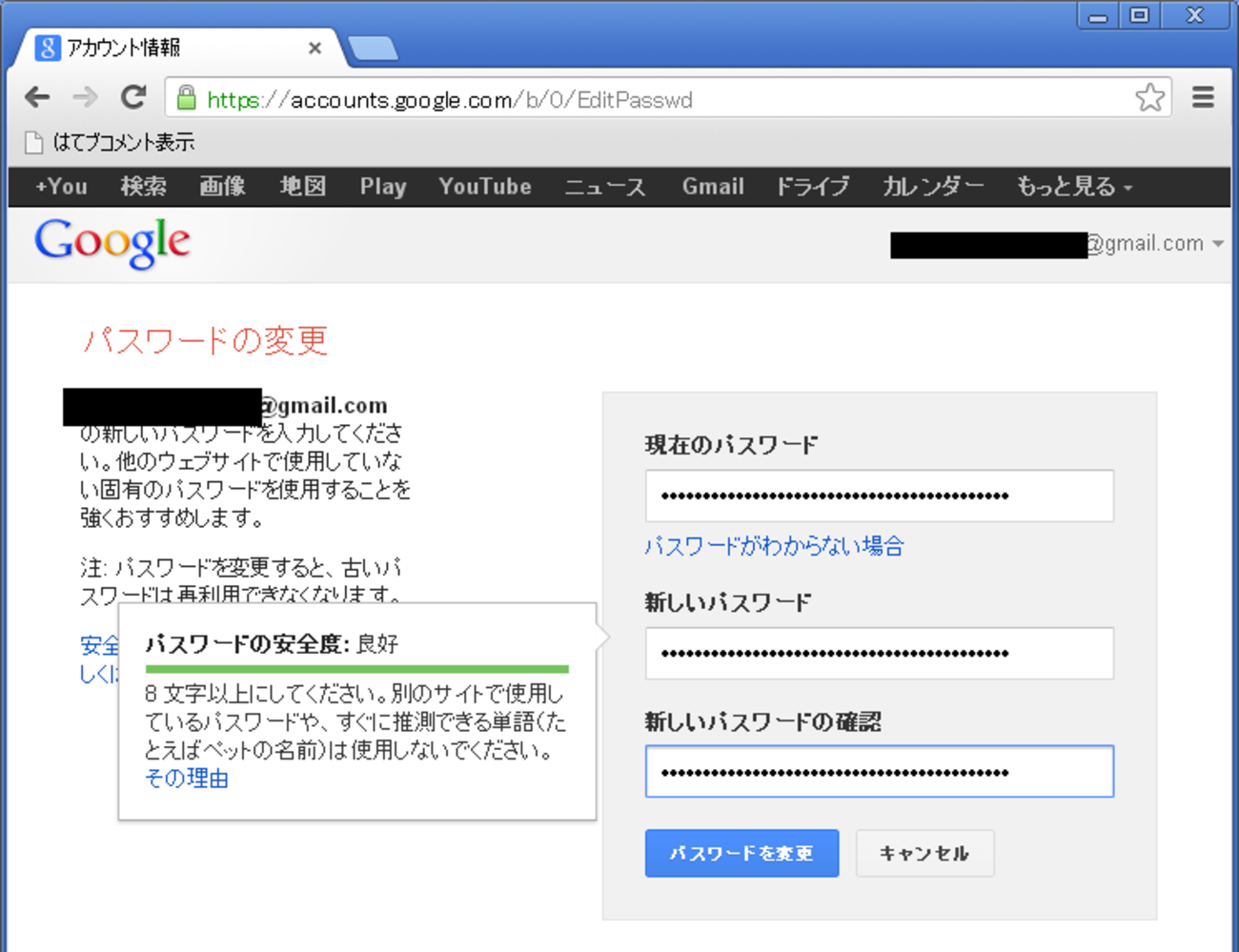Screen dimensions: 1239x952
Task: Open +You in the Google bar
Action: point(62,187)
